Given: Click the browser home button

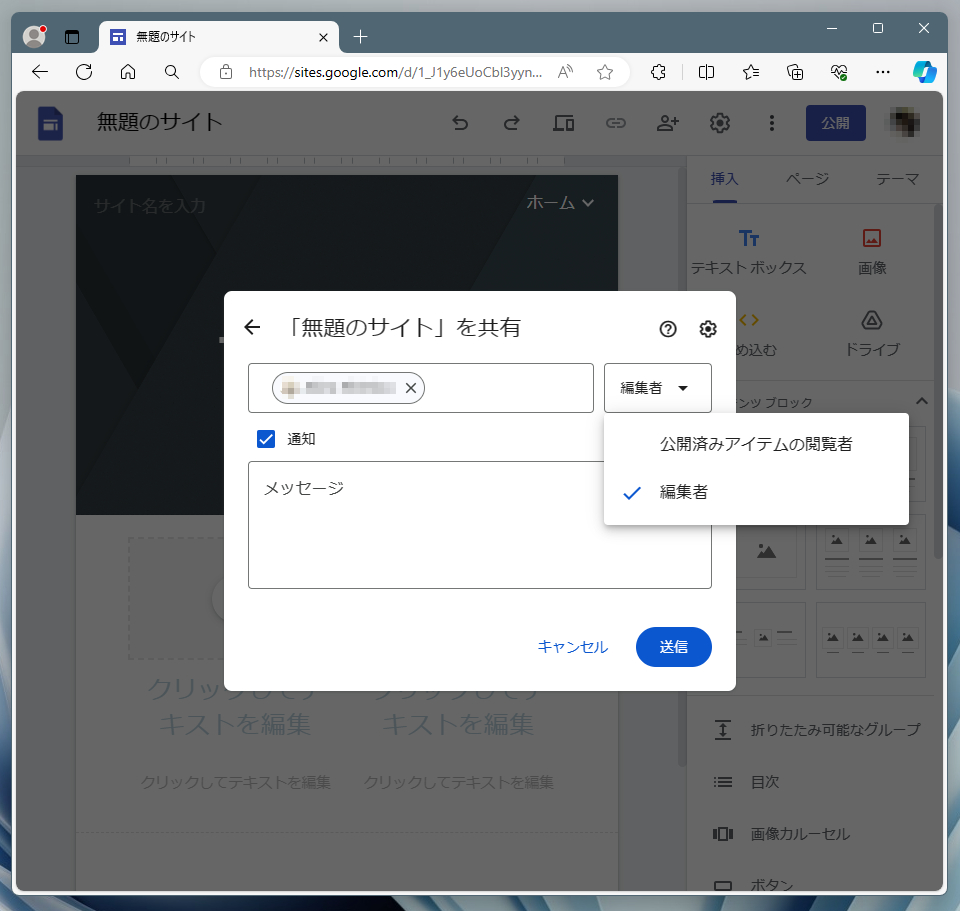Looking at the screenshot, I should 128,72.
